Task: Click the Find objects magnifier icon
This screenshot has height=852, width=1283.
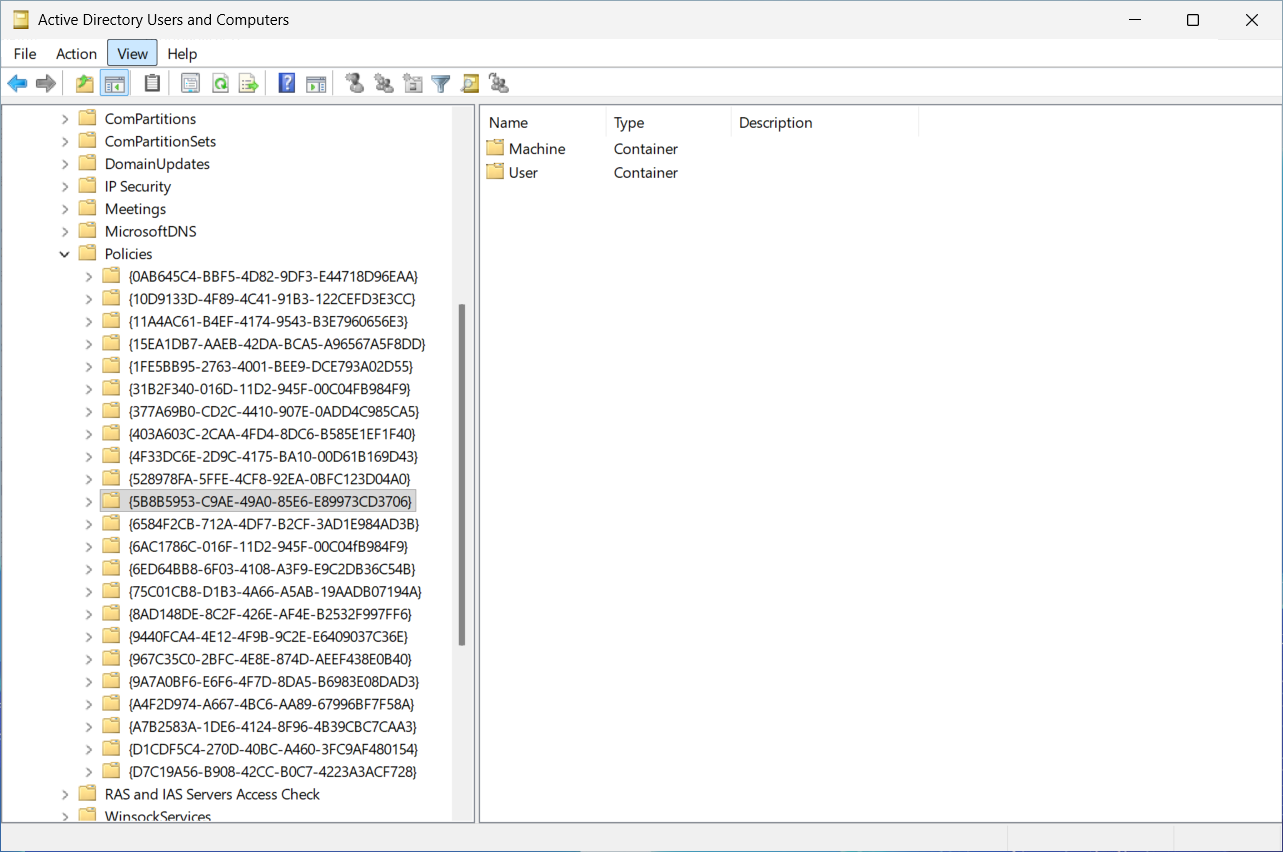Action: coord(470,84)
